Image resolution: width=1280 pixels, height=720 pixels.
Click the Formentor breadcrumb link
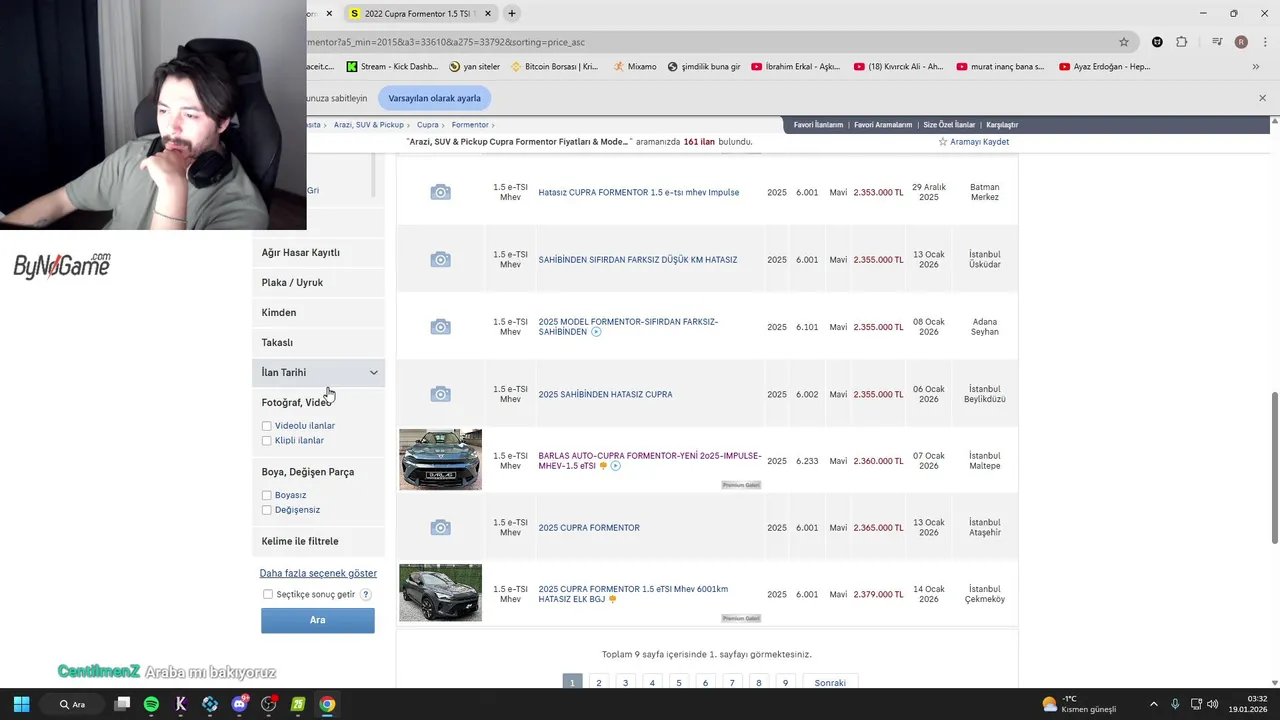pyautogui.click(x=470, y=125)
